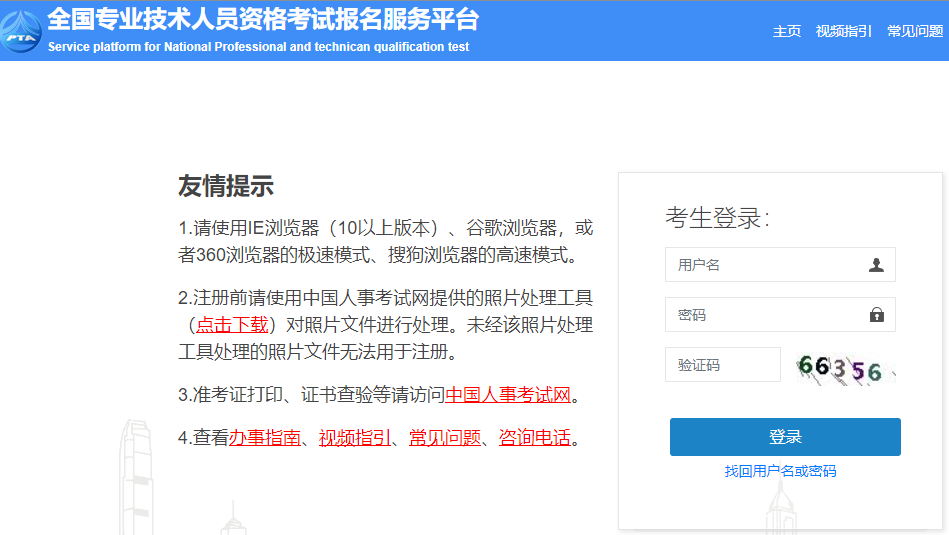Open the red 咨询电话 link
Image resolution: width=949 pixels, height=535 pixels.
pyautogui.click(x=535, y=438)
